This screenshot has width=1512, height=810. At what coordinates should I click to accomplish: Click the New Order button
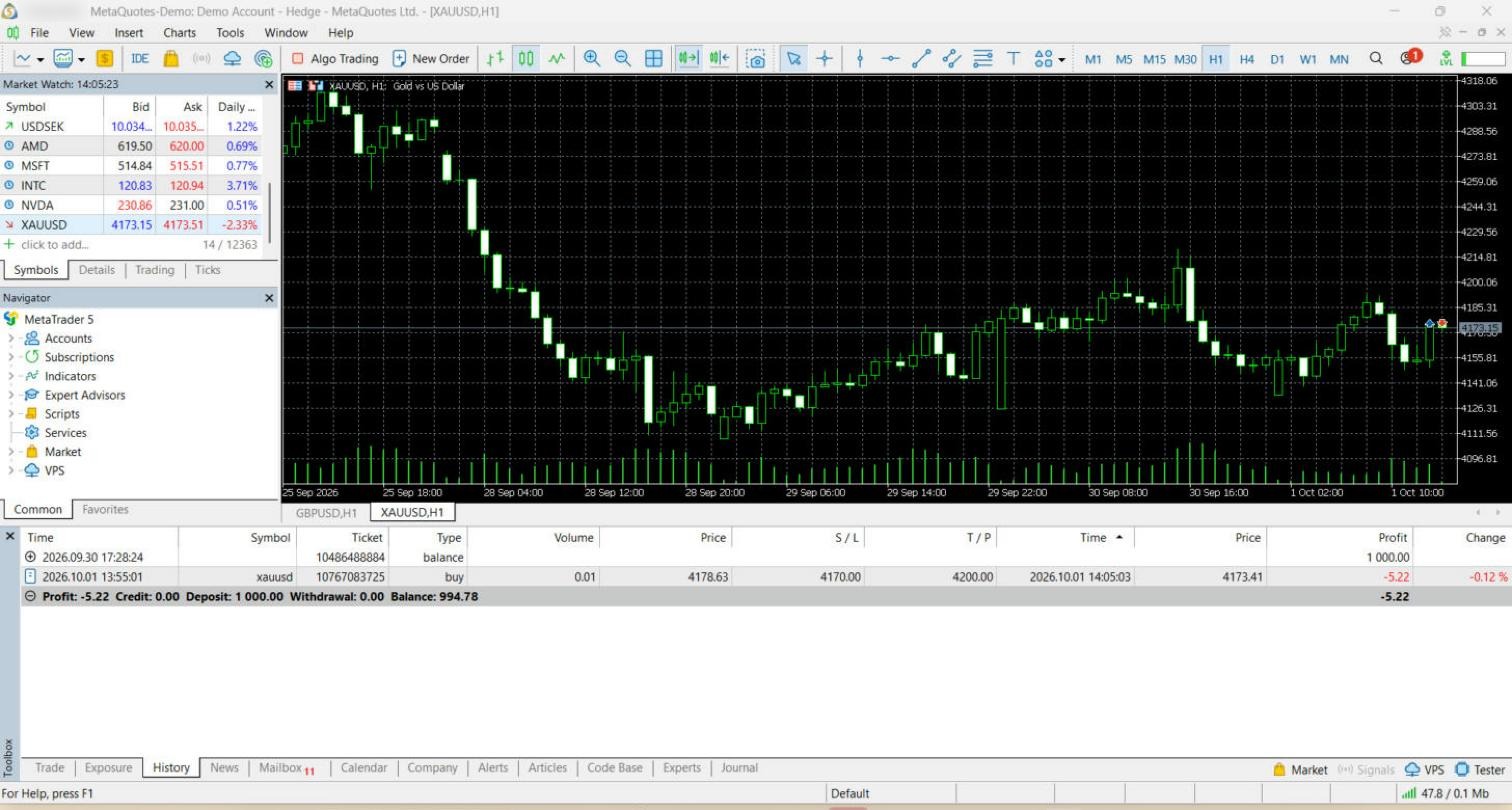[x=430, y=58]
